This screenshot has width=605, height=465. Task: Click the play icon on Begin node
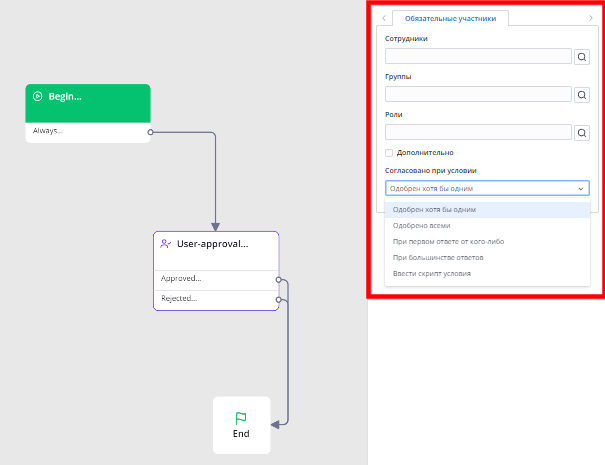(37, 96)
